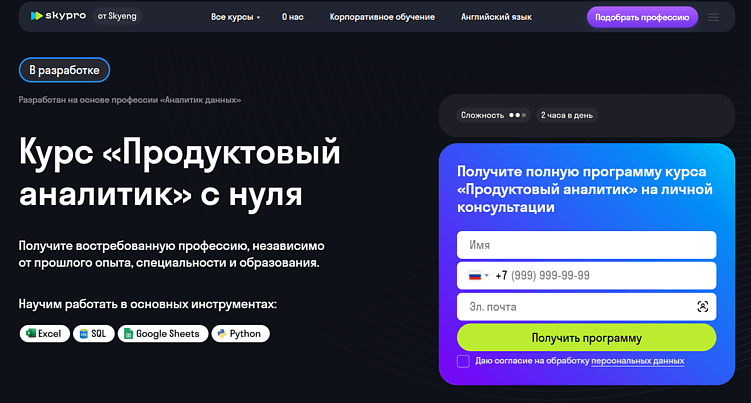751x403 pixels.
Task: Open Английский язык menu item
Action: coord(496,17)
